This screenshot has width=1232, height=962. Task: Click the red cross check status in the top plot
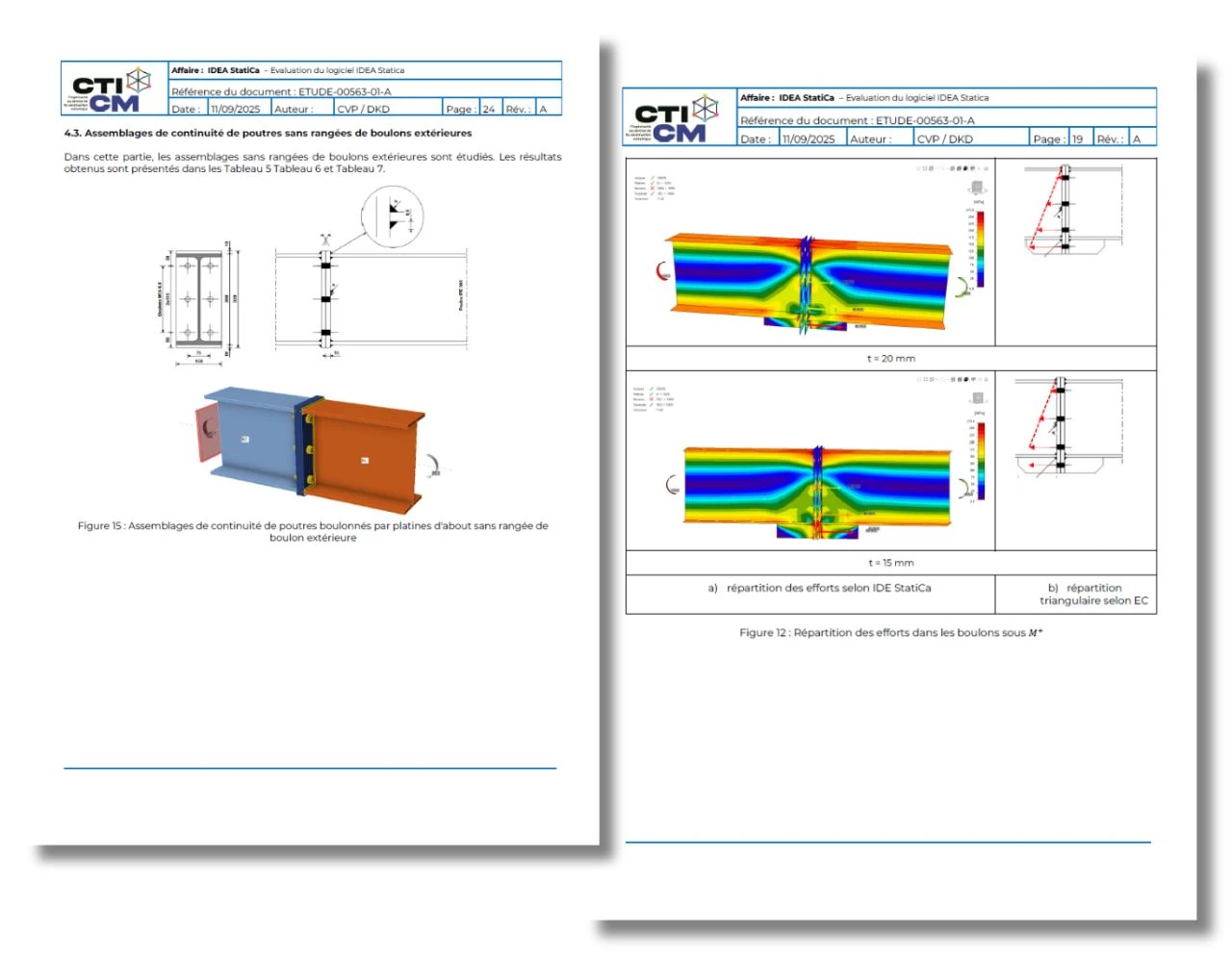653,188
